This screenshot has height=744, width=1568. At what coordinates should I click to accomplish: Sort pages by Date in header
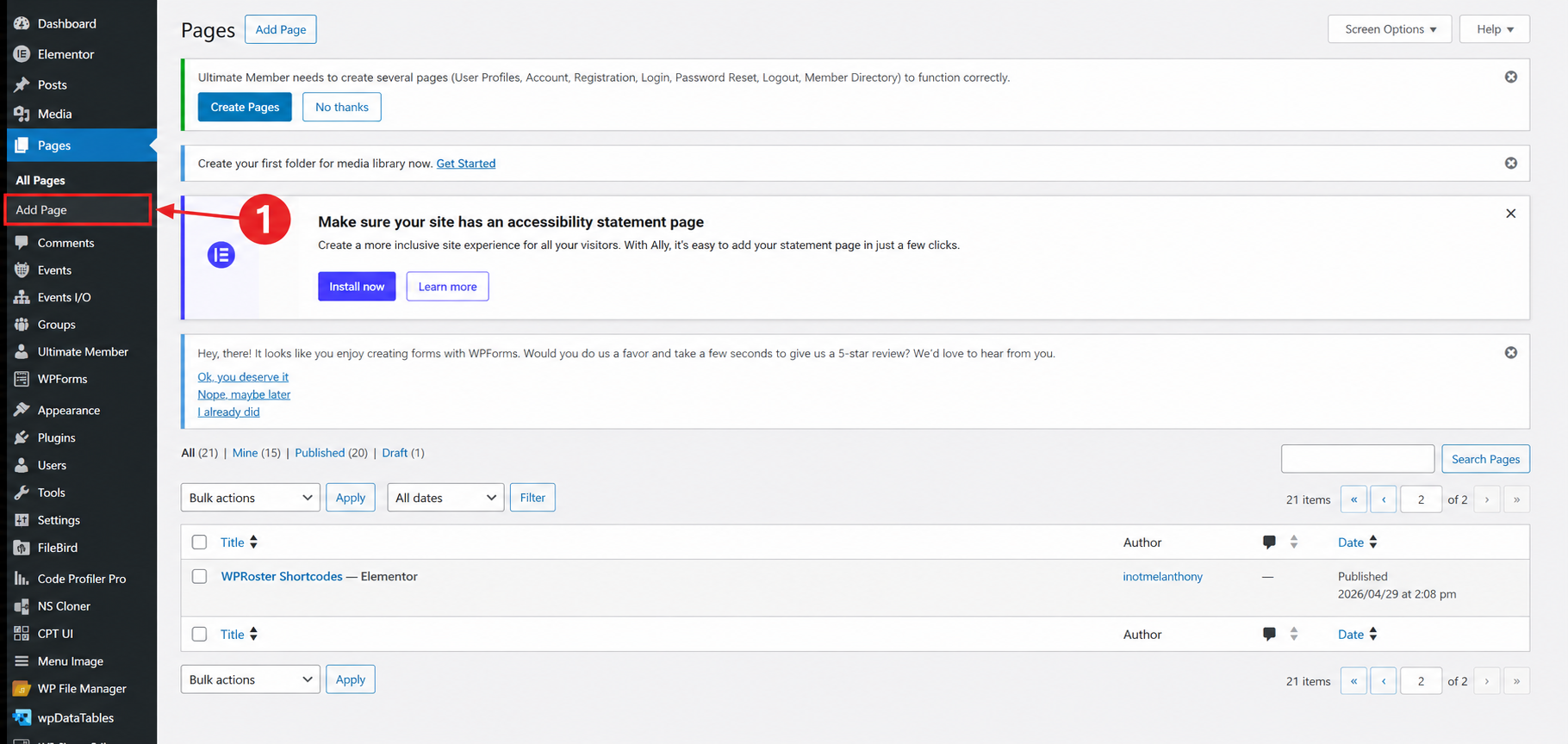(1358, 542)
